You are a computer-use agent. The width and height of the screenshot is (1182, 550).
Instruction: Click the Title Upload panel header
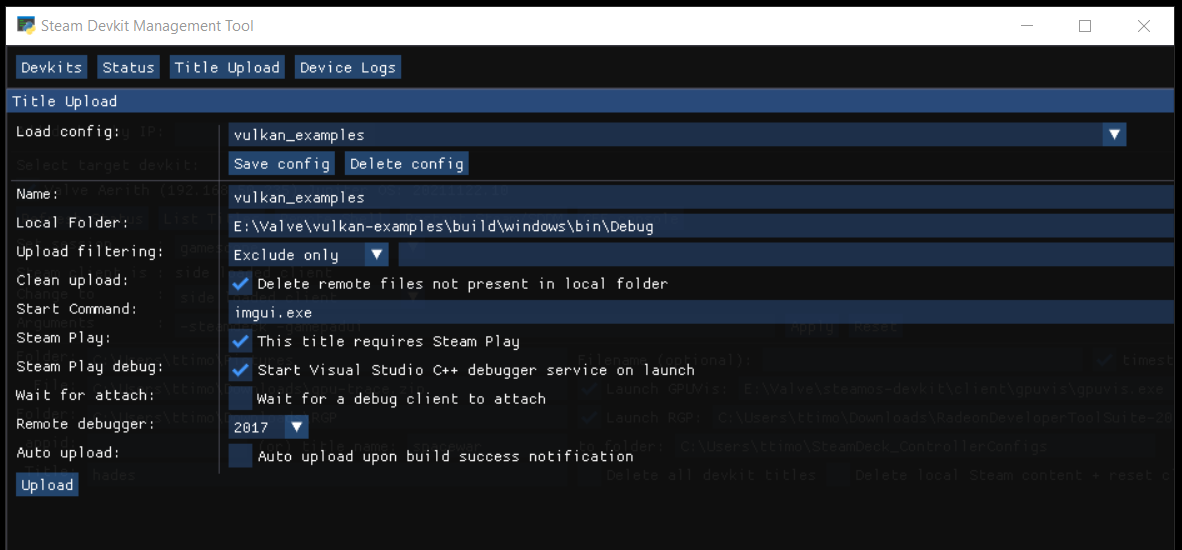point(591,101)
